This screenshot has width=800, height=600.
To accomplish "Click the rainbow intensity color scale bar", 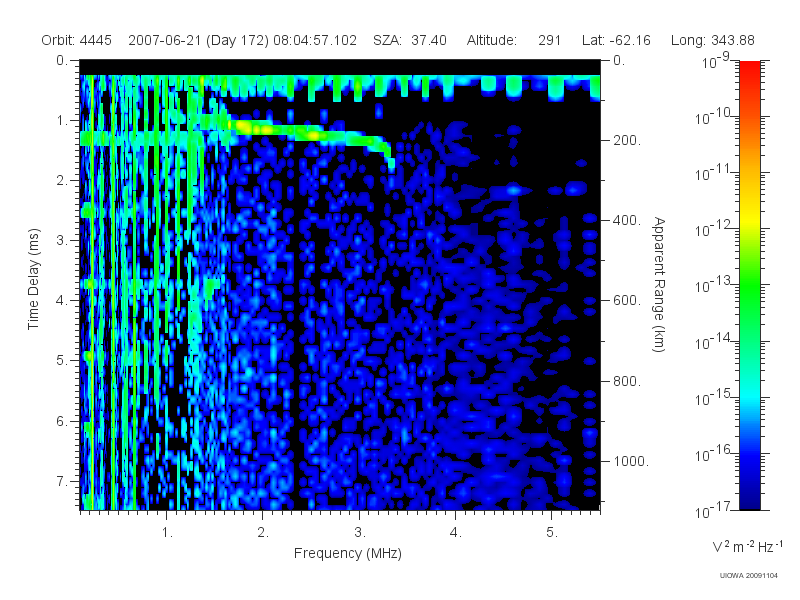I will [749, 285].
